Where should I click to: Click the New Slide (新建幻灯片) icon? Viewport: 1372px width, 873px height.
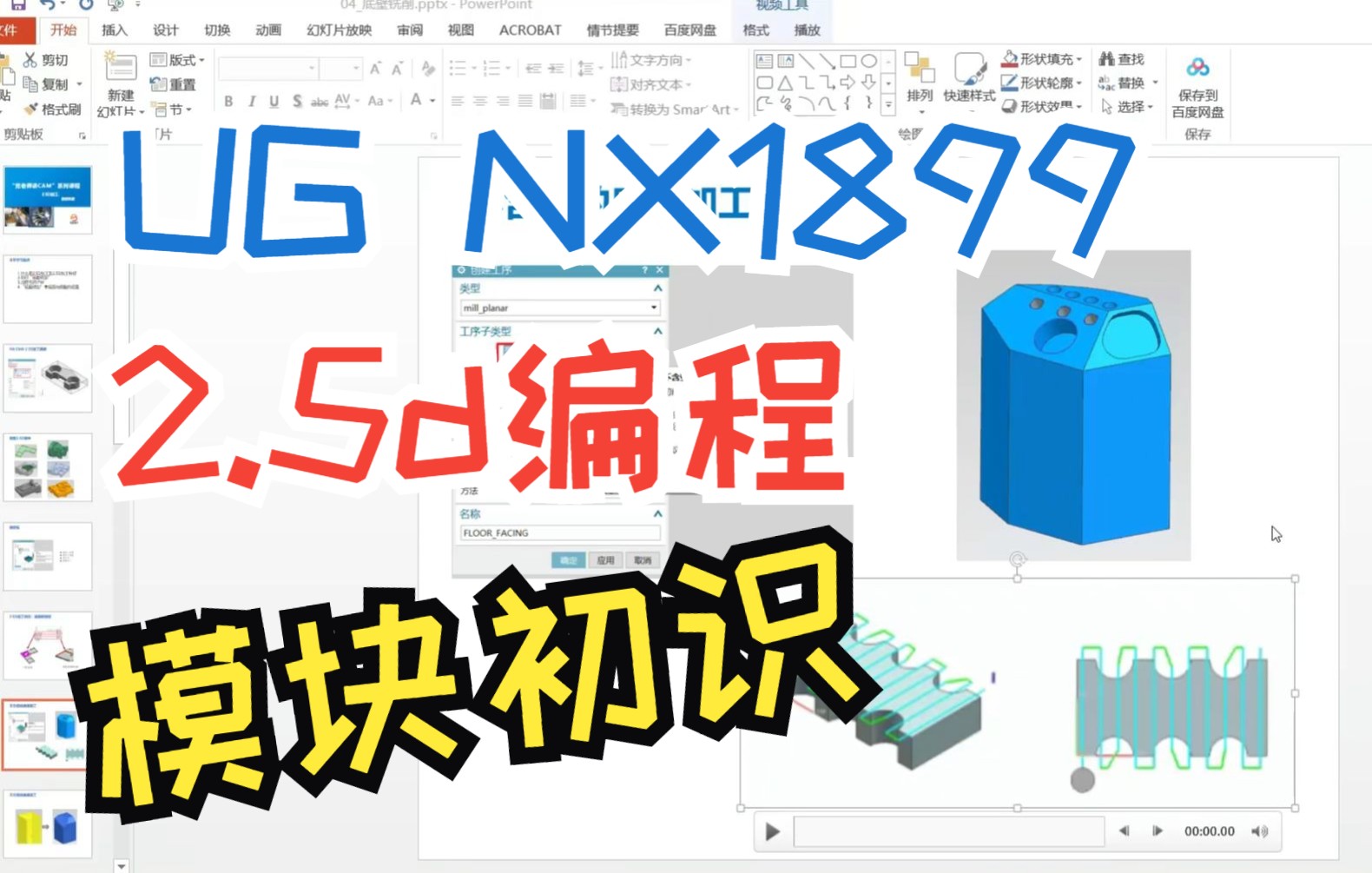121,68
